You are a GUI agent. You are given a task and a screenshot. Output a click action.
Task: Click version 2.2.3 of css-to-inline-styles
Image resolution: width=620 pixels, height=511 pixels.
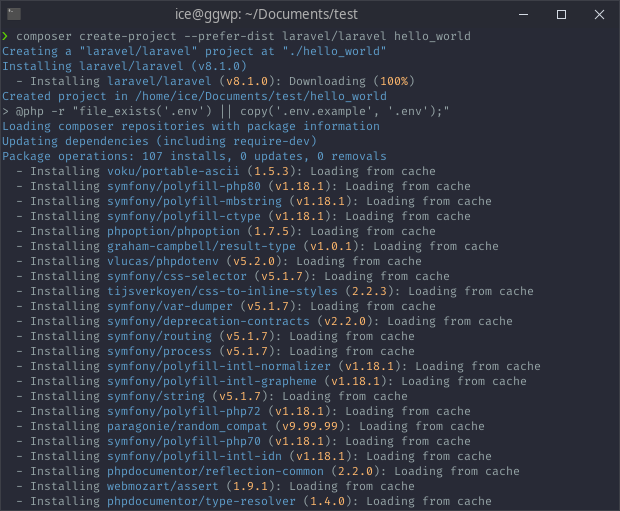click(369, 291)
